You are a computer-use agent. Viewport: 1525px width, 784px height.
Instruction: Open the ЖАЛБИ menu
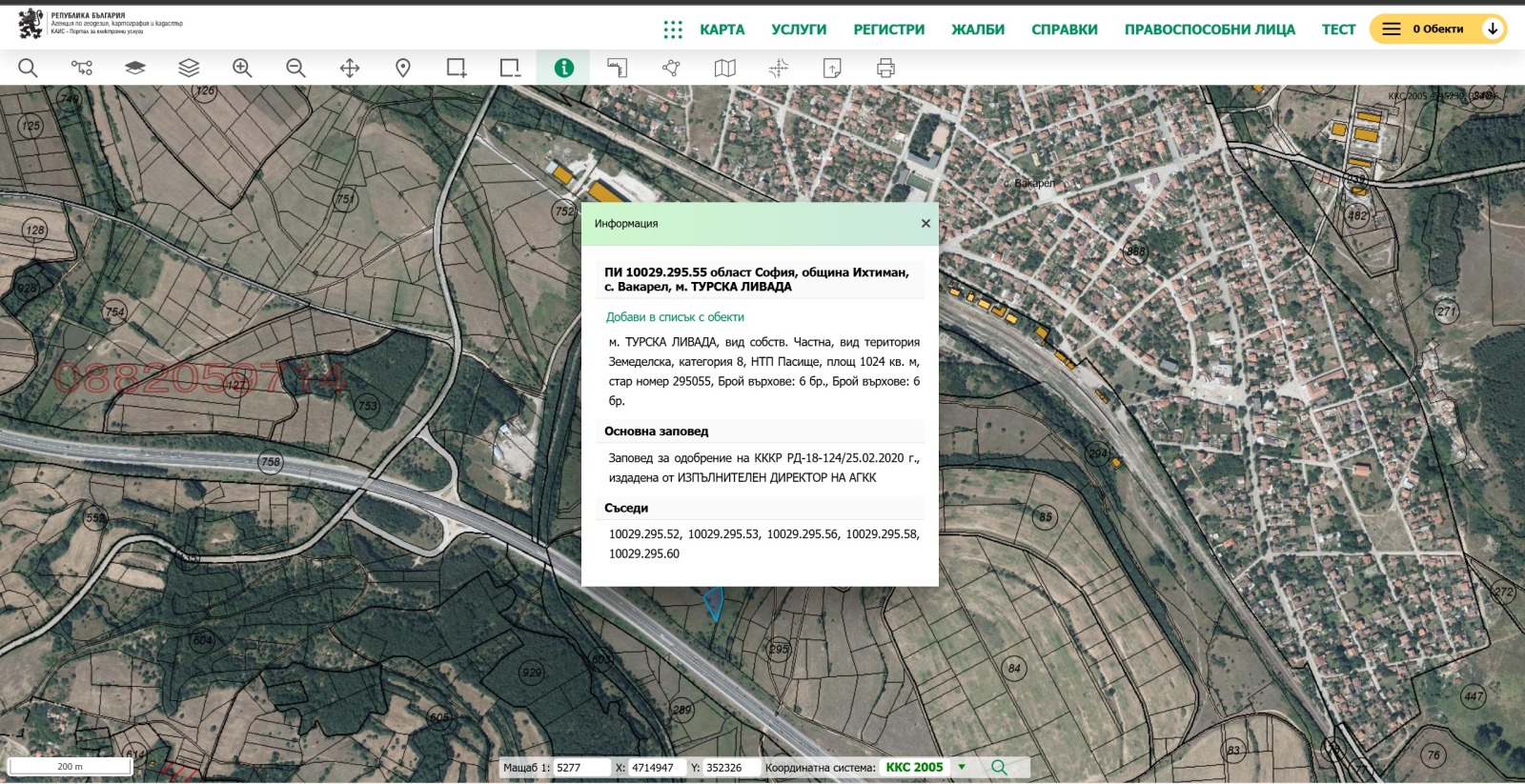click(978, 30)
